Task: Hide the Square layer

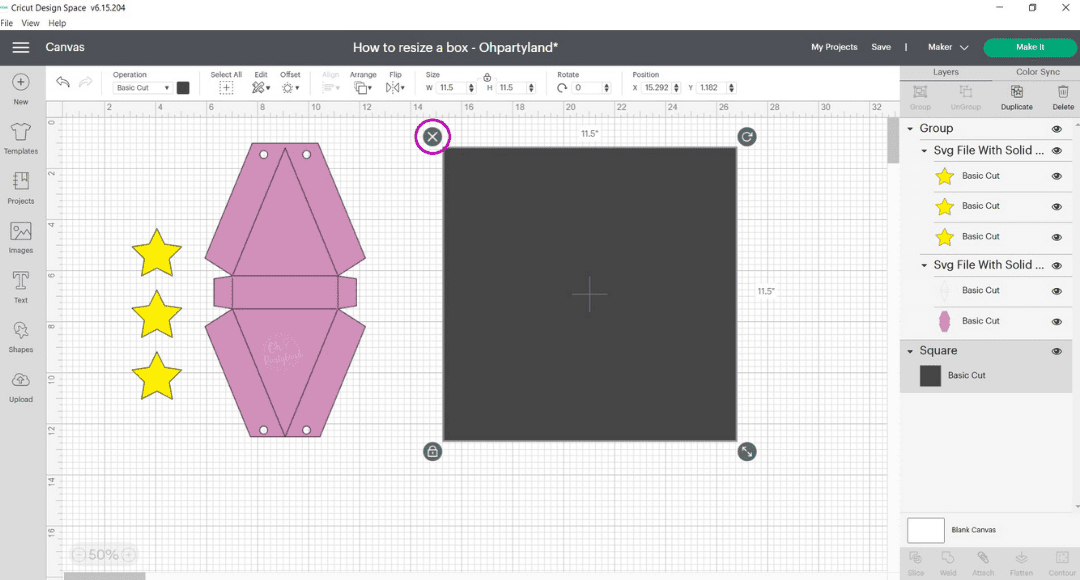Action: click(1057, 351)
